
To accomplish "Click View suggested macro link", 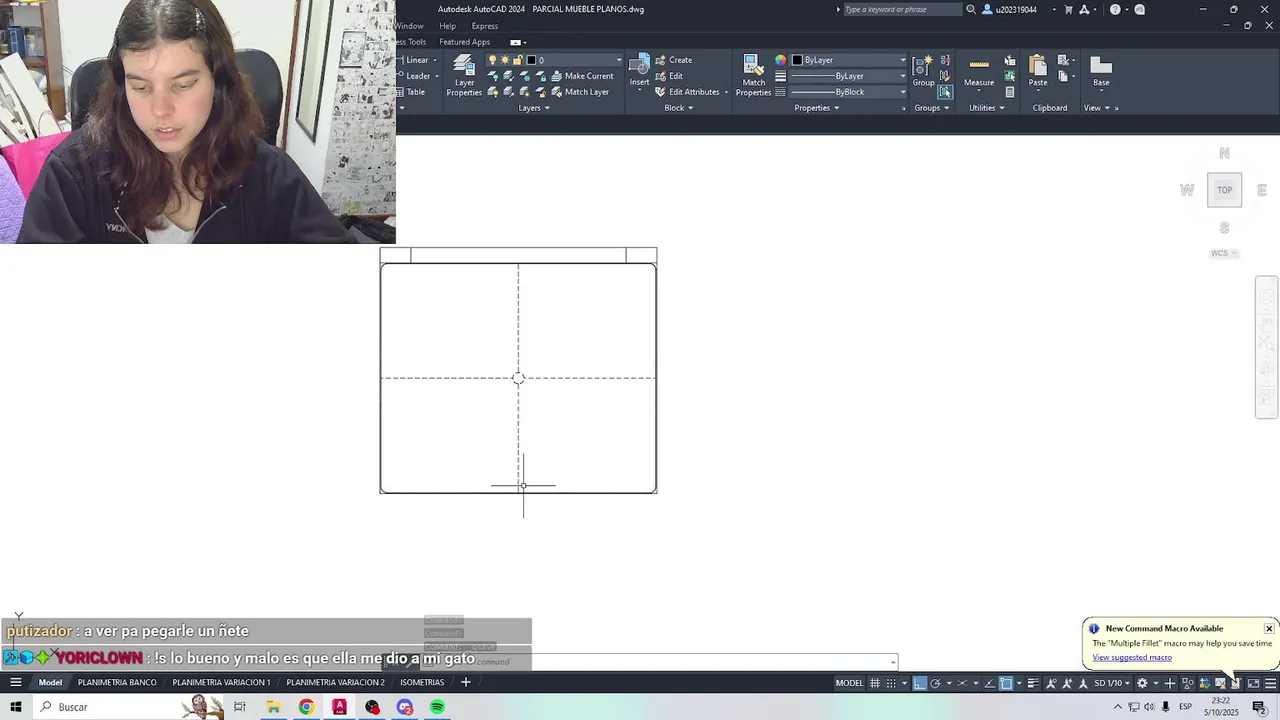I will tap(1132, 657).
